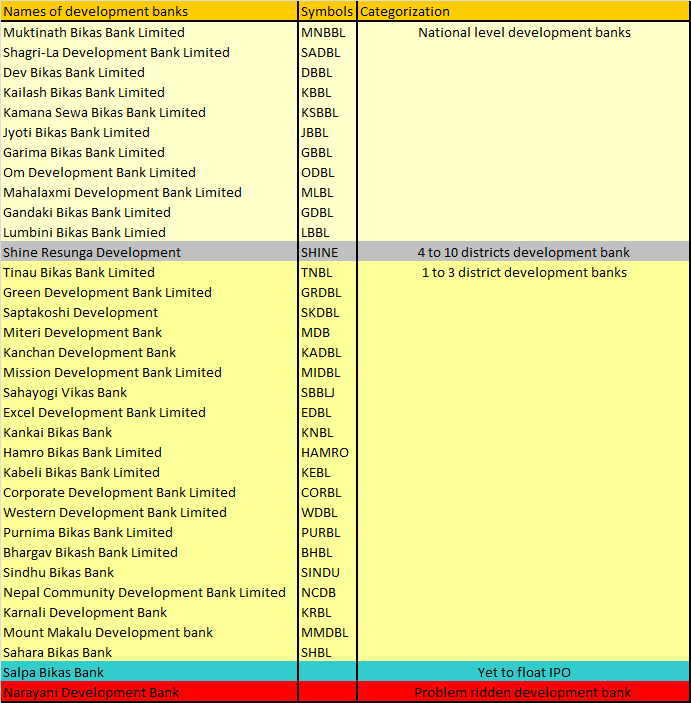Viewport: 691px width, 703px height.
Task: Click the symbol 'TNBL'
Action: pyautogui.click(x=327, y=273)
